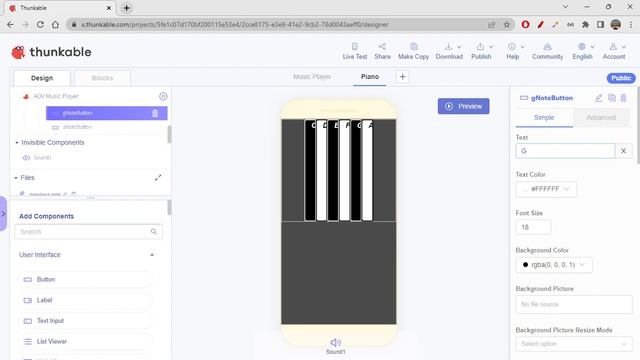Open the English language selector
Screen dimensions: 640x360
pos(582,51)
